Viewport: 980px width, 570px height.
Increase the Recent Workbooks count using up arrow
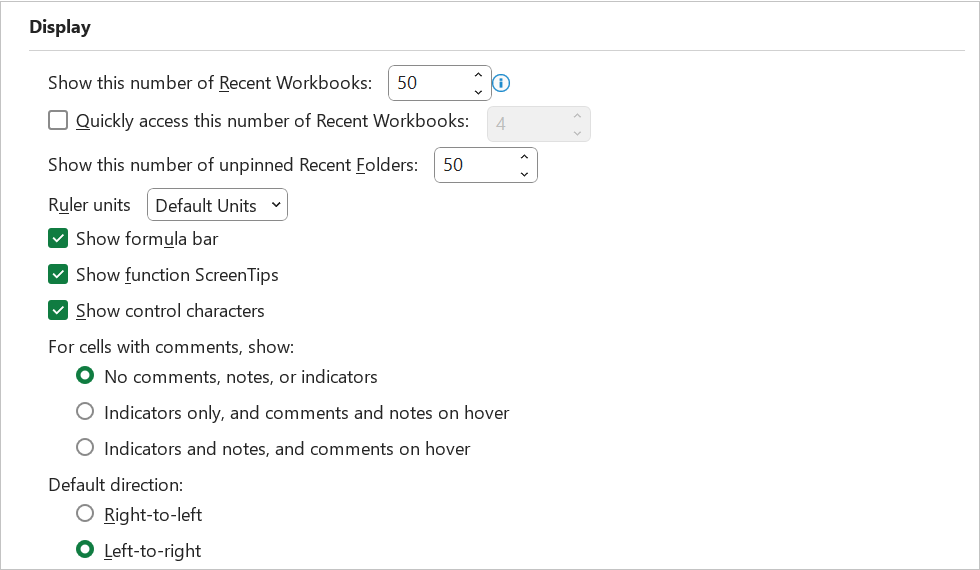[478, 75]
